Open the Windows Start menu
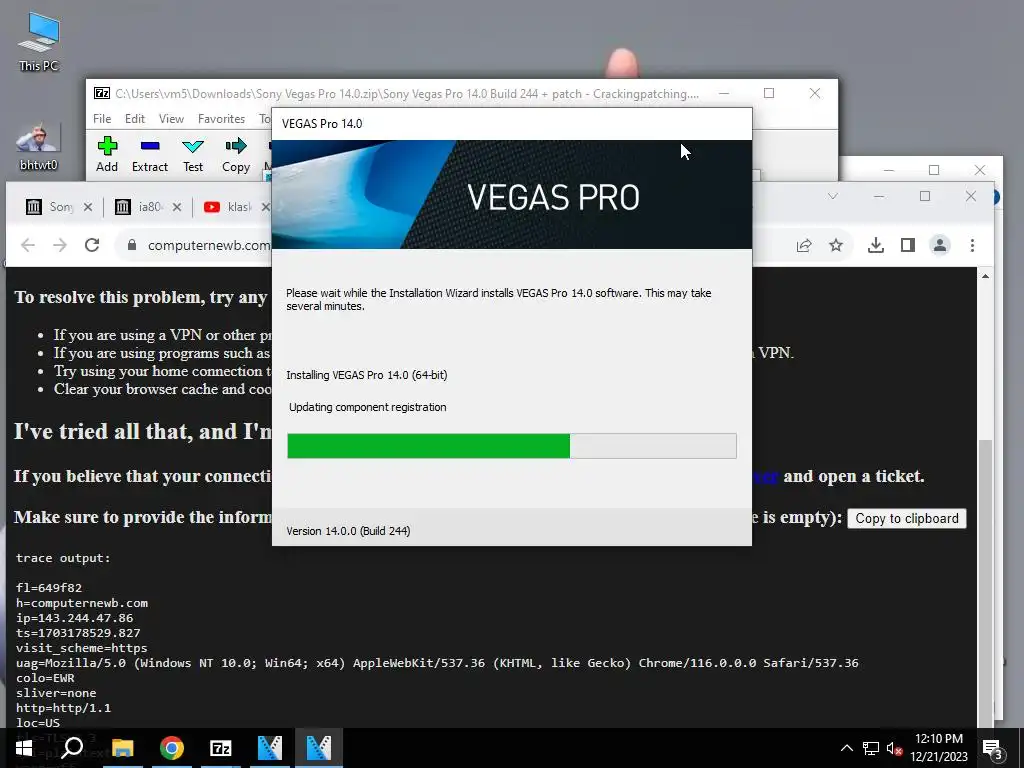The height and width of the screenshot is (768, 1024). [24, 748]
